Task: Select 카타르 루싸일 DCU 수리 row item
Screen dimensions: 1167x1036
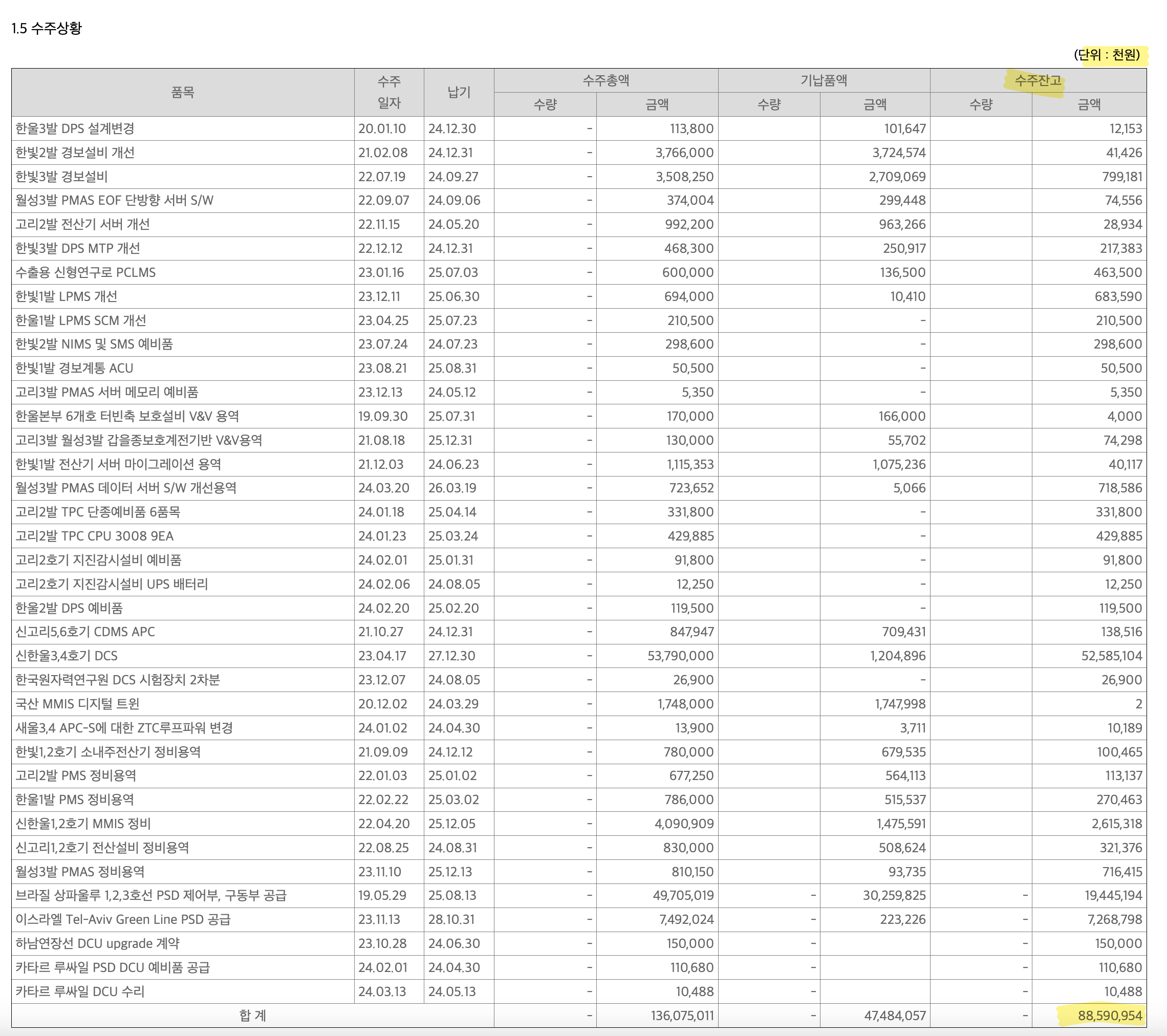Action: 80,991
